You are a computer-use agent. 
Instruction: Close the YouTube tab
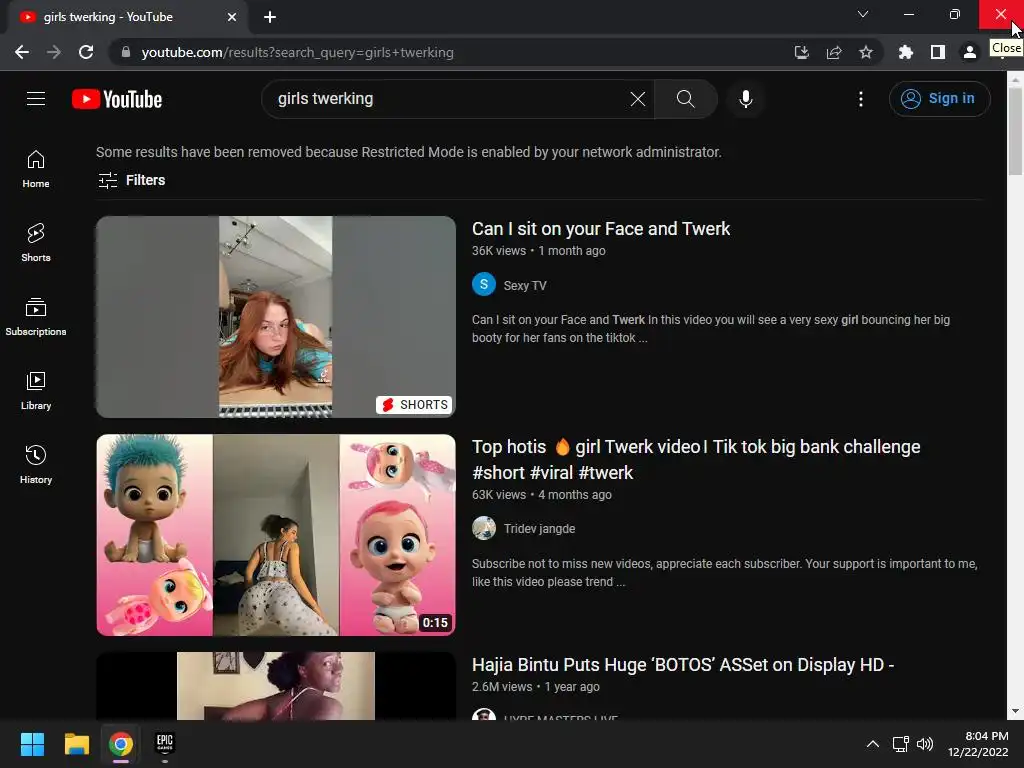coord(231,17)
